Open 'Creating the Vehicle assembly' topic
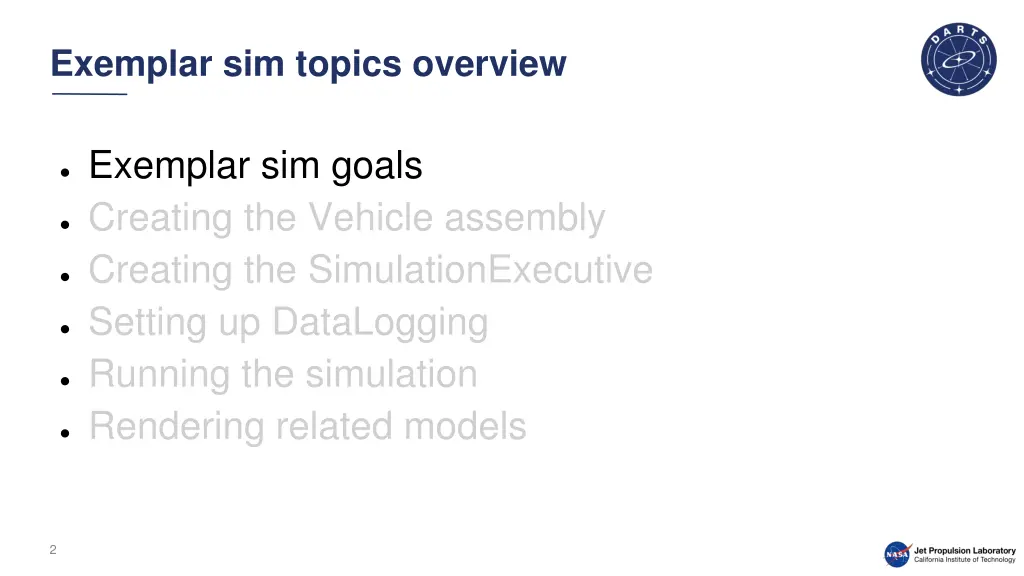 (346, 218)
